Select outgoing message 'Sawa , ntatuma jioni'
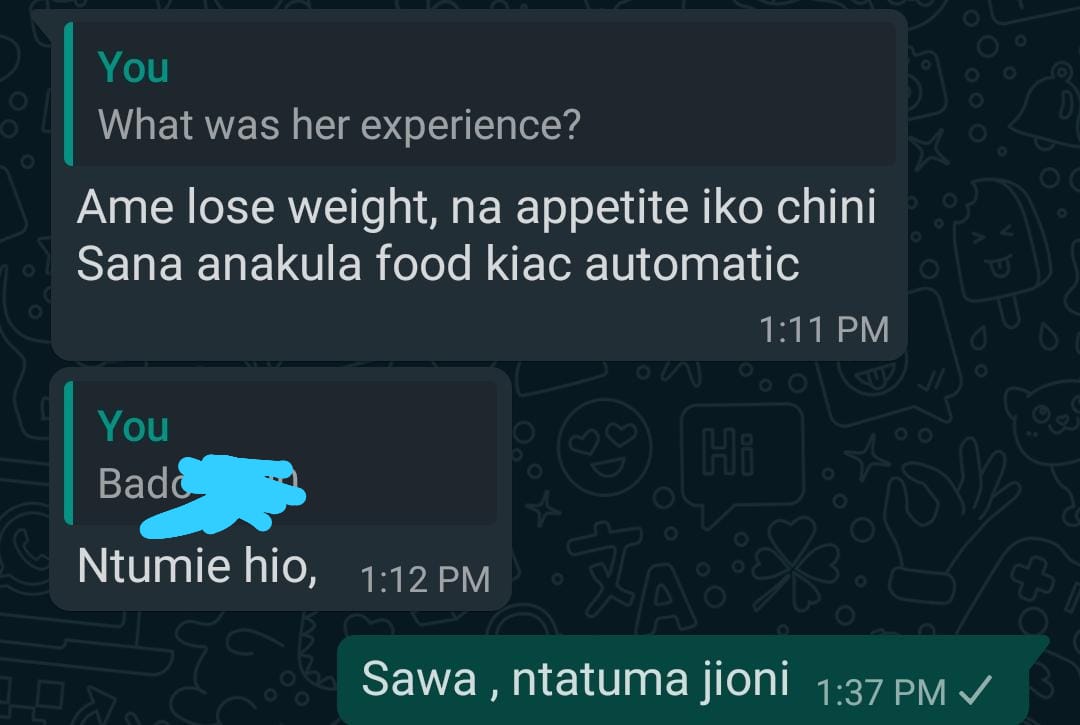Screen dimensions: 1080x725 692,680
